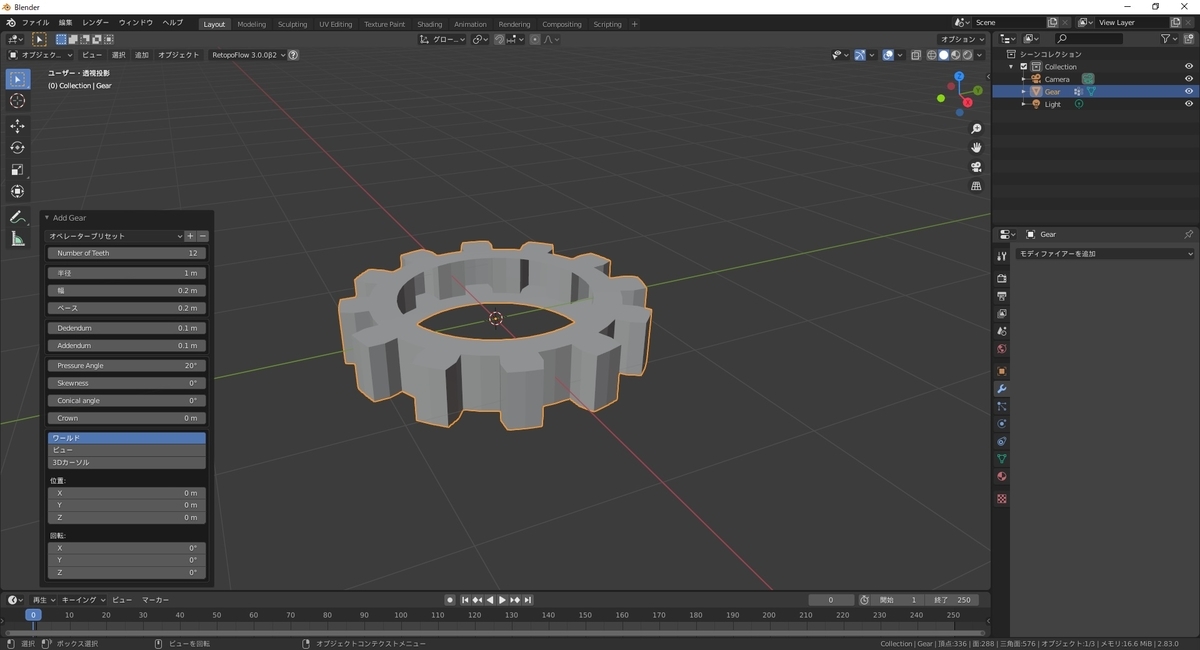Viewport: 1200px width, 650px height.
Task: Open the モディファイアーを追加 dropdown
Action: pyautogui.click(x=1104, y=254)
